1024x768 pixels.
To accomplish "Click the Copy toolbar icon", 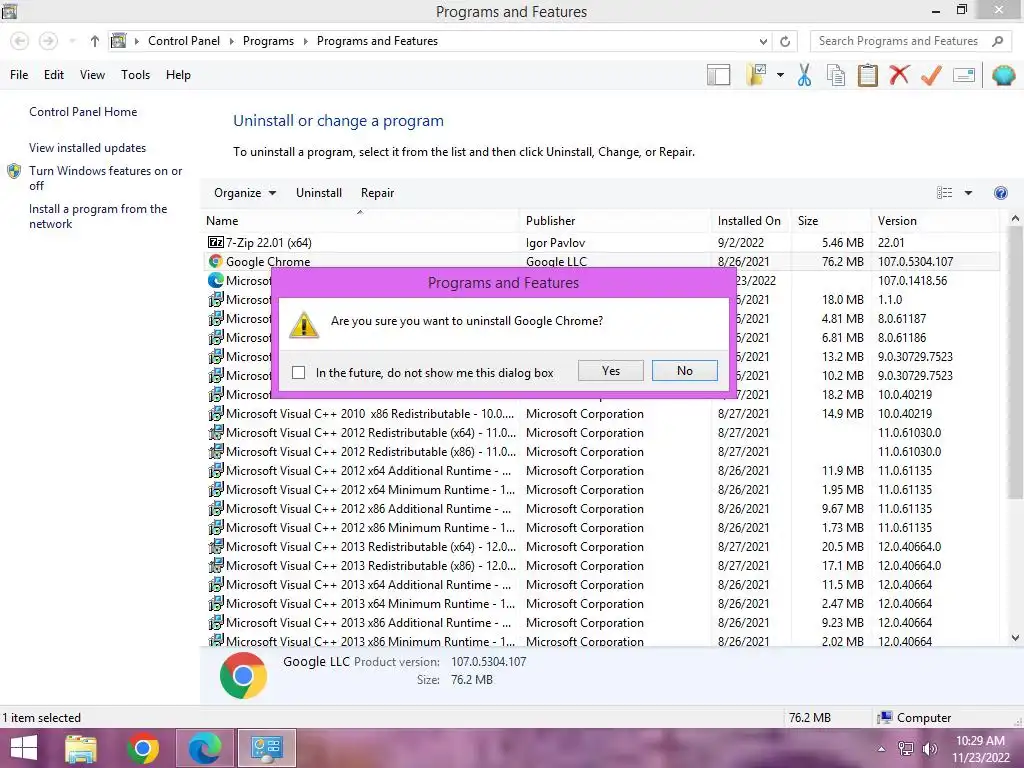I will (836, 75).
